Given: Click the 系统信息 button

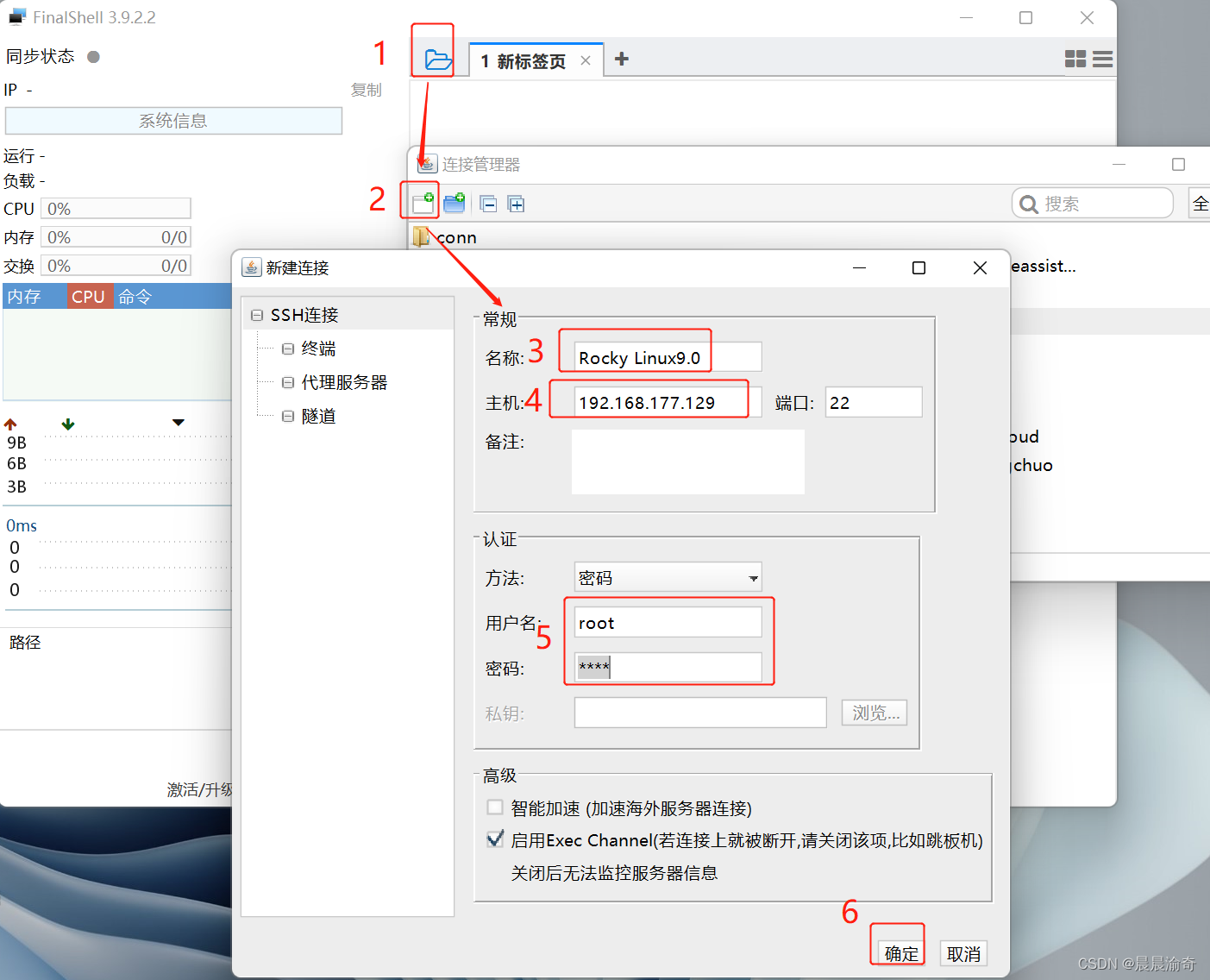Looking at the screenshot, I should (173, 121).
